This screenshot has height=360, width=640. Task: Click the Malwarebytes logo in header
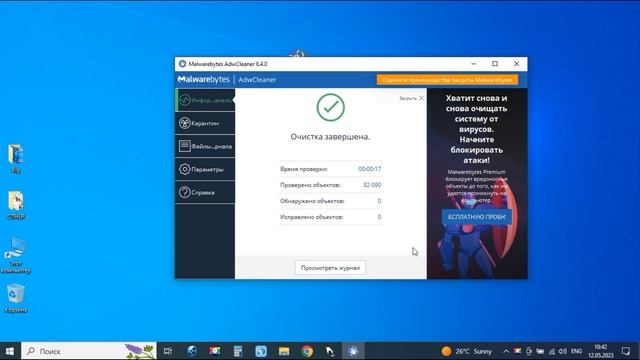(x=203, y=80)
